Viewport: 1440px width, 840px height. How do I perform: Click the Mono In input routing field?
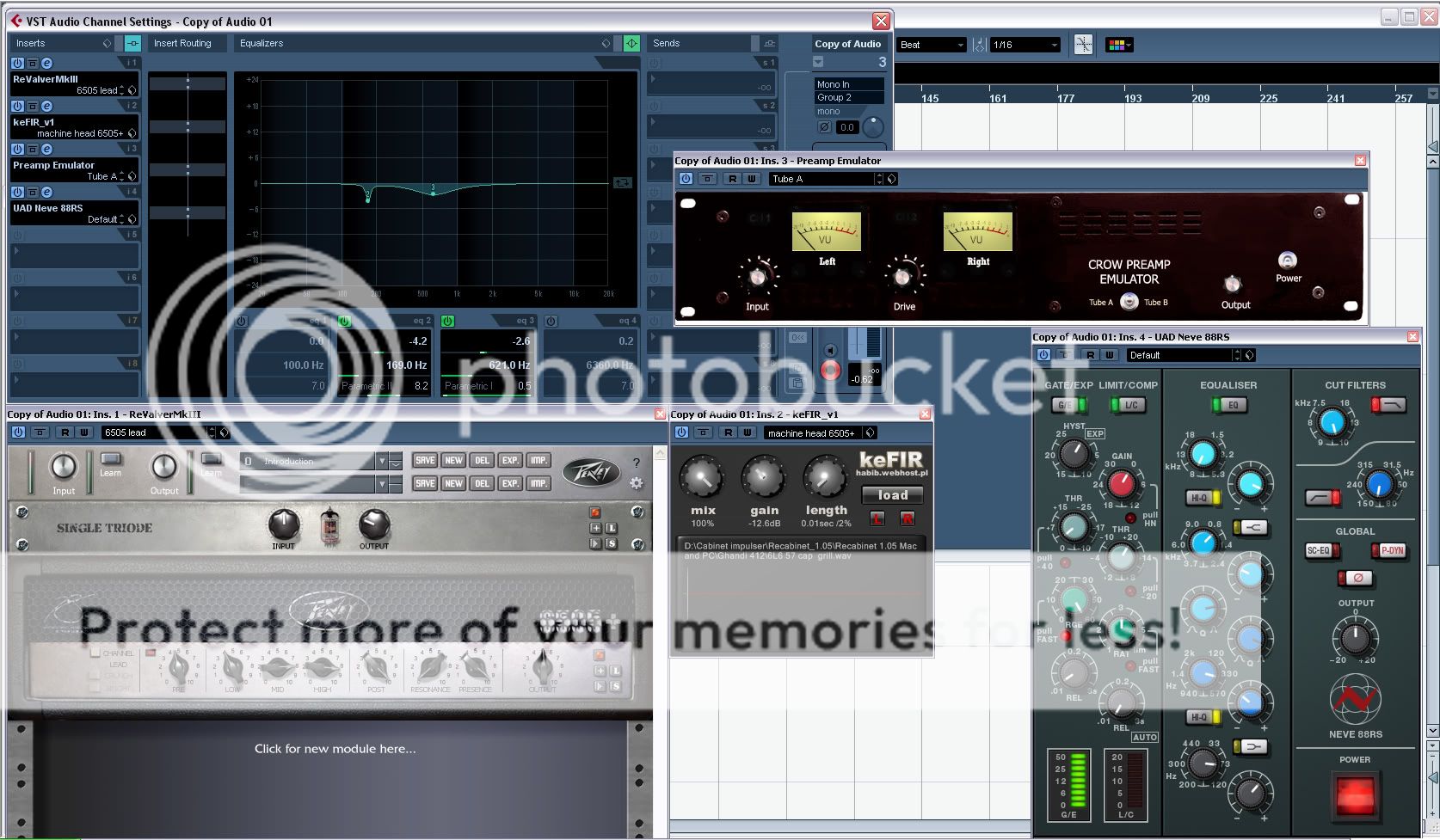849,84
